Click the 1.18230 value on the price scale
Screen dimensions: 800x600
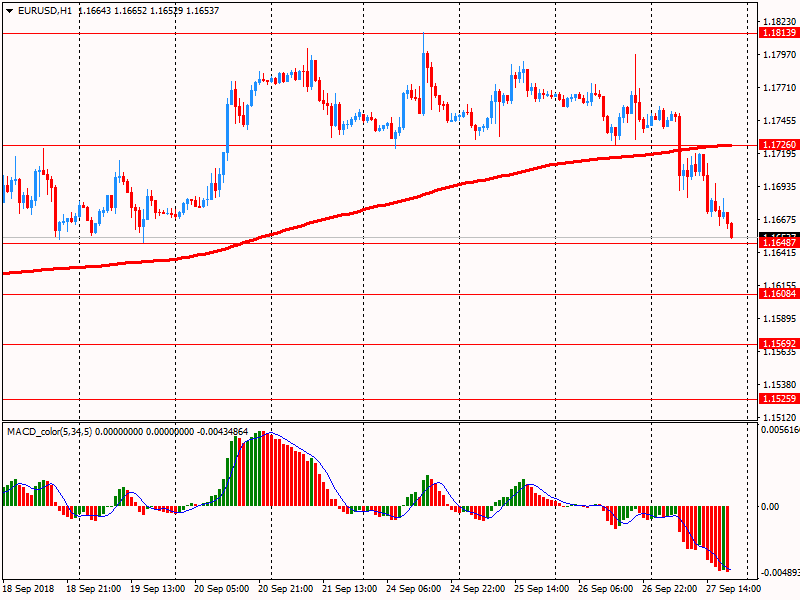[x=778, y=21]
